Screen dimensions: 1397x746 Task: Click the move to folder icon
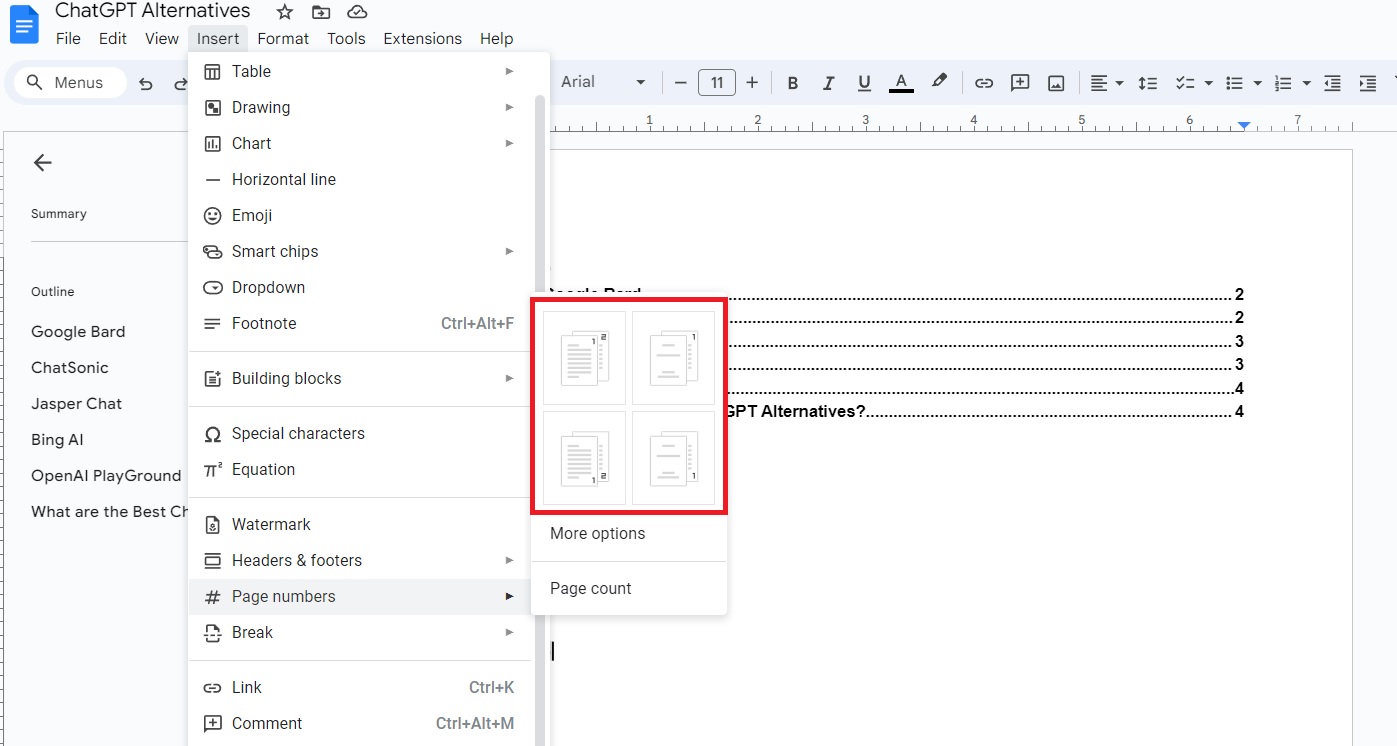click(x=321, y=12)
